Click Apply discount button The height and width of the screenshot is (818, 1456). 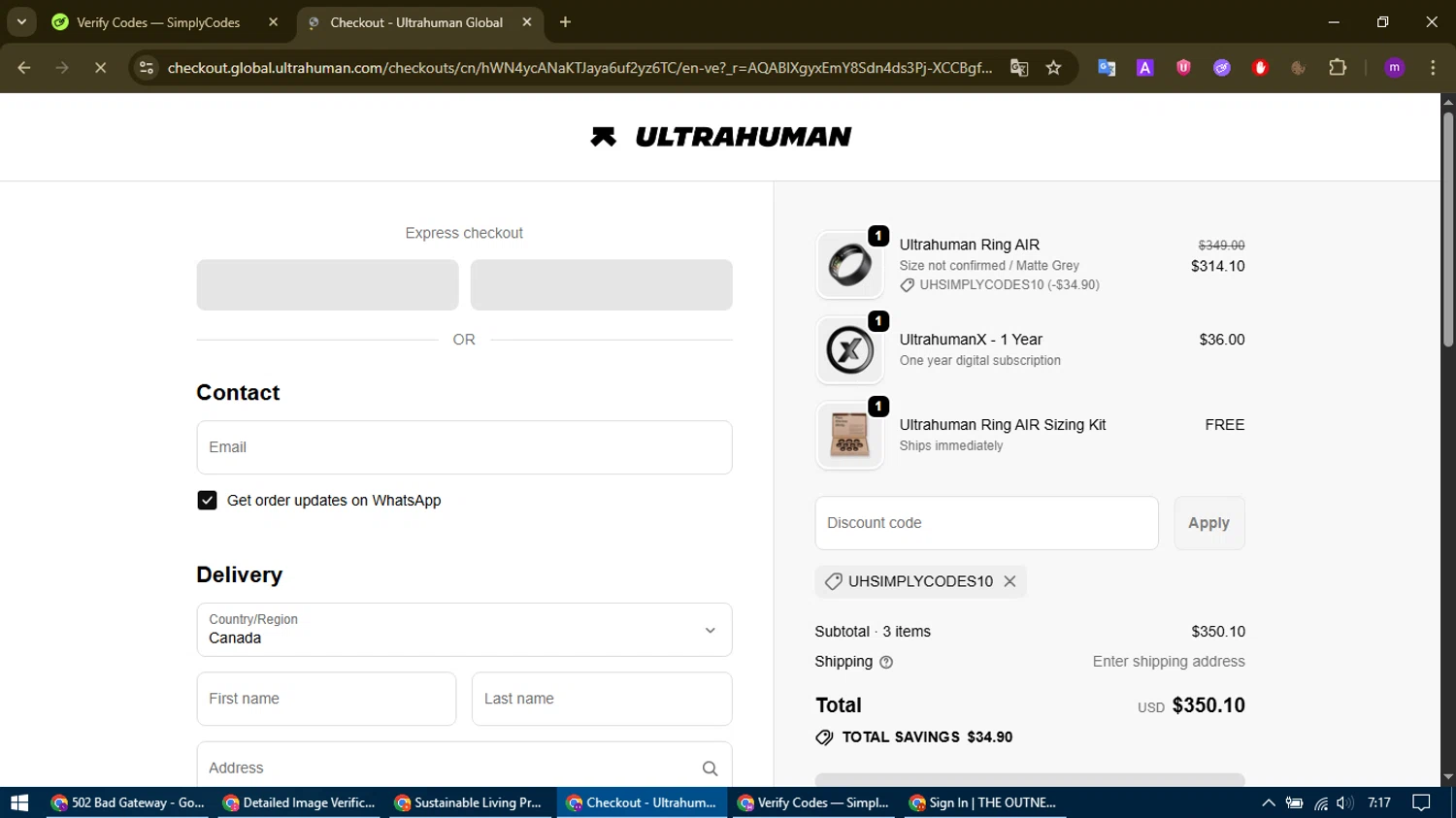coord(1209,523)
